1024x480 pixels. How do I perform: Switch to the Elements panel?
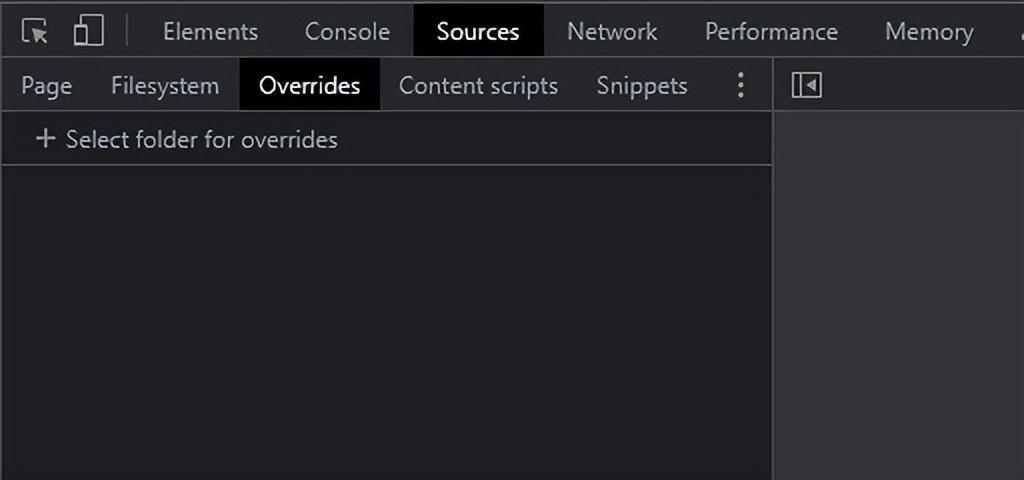click(x=210, y=31)
